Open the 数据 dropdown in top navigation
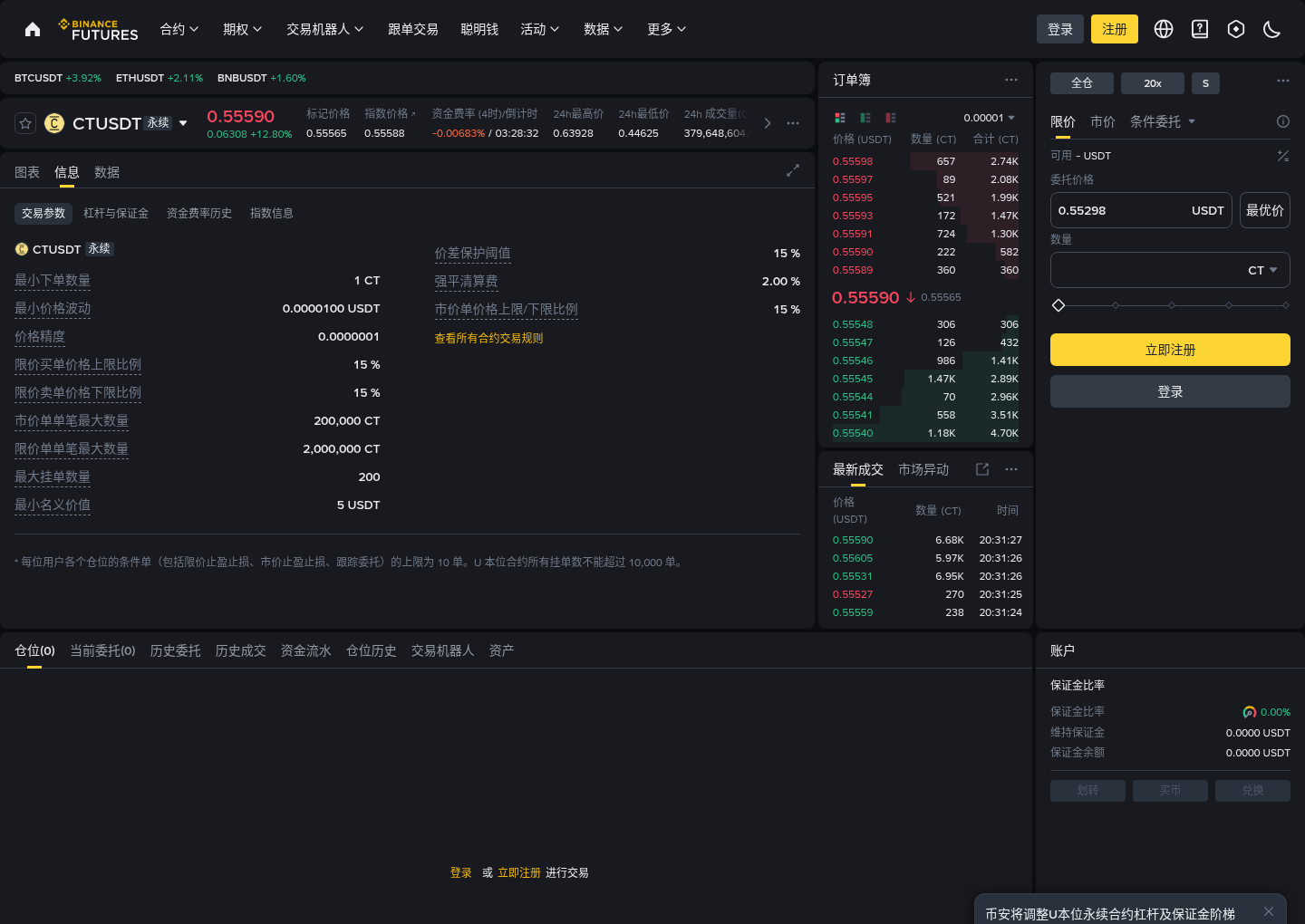 coord(604,29)
